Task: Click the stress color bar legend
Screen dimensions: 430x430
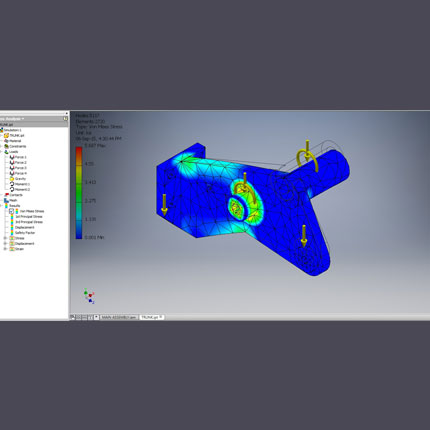Action: click(79, 193)
